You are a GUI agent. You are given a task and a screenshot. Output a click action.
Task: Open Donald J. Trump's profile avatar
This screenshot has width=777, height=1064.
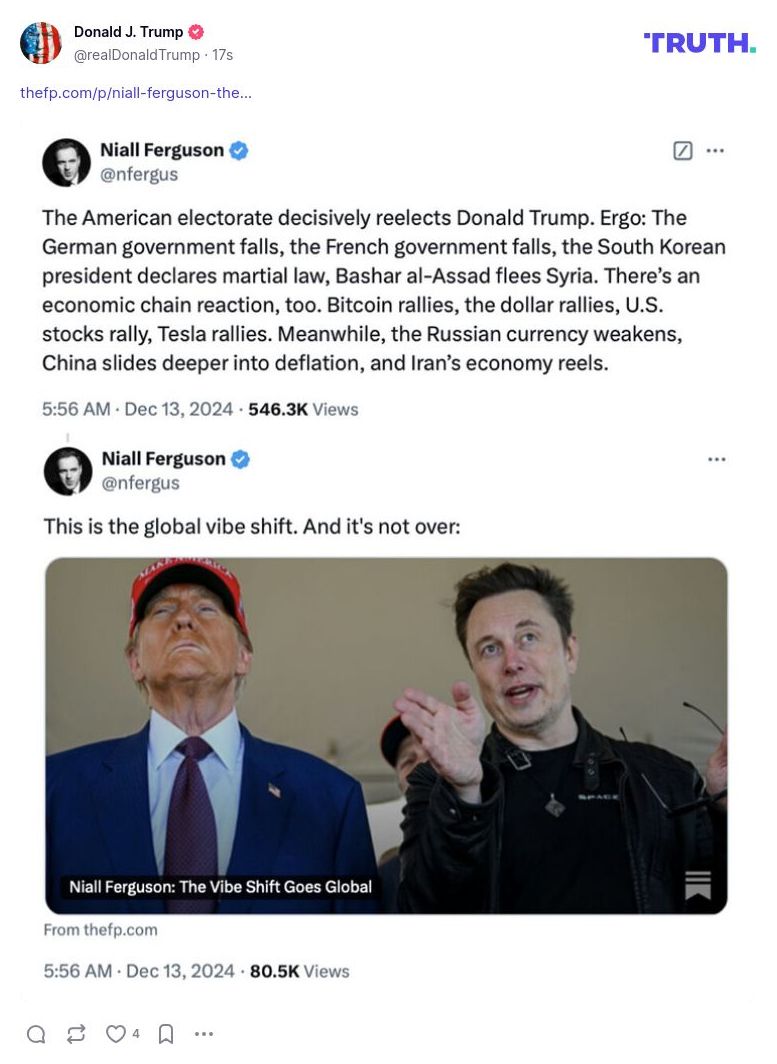[x=41, y=43]
